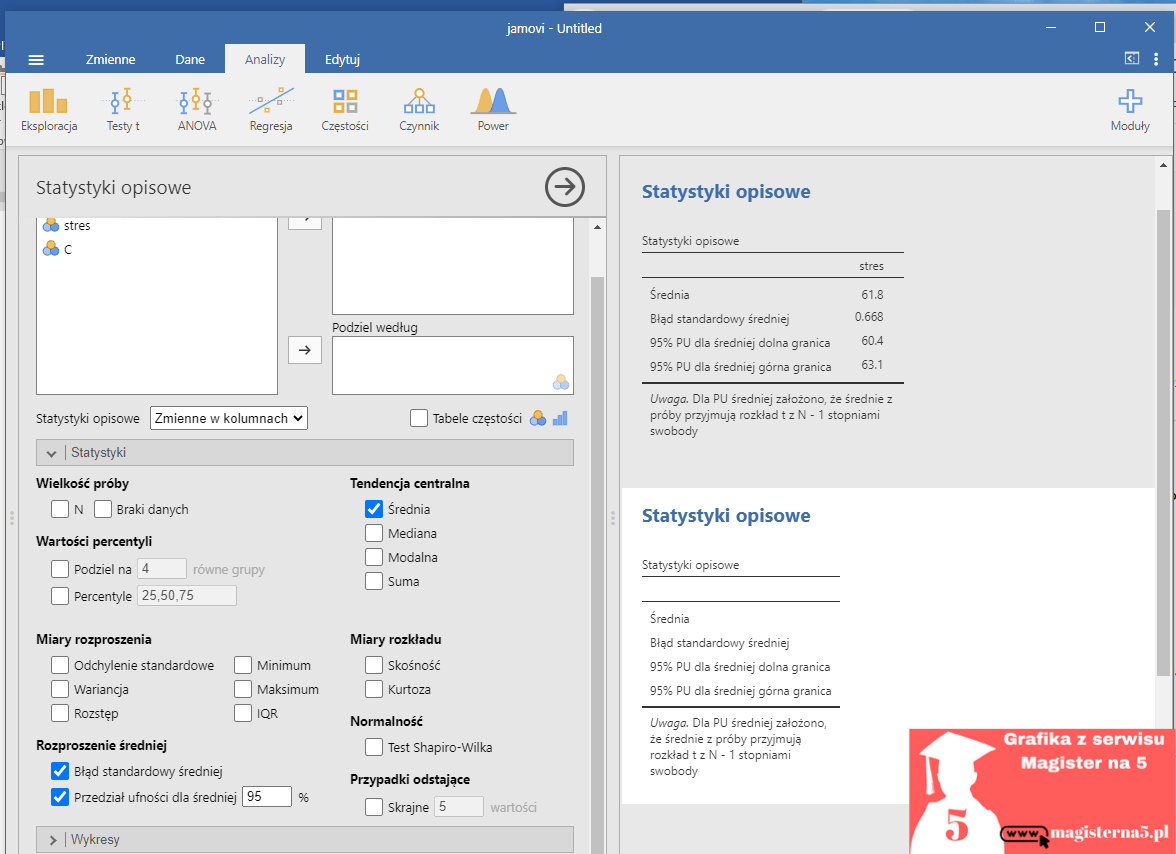Image resolution: width=1176 pixels, height=854 pixels.
Task: Switch to the Edytuj tab
Action: [342, 59]
